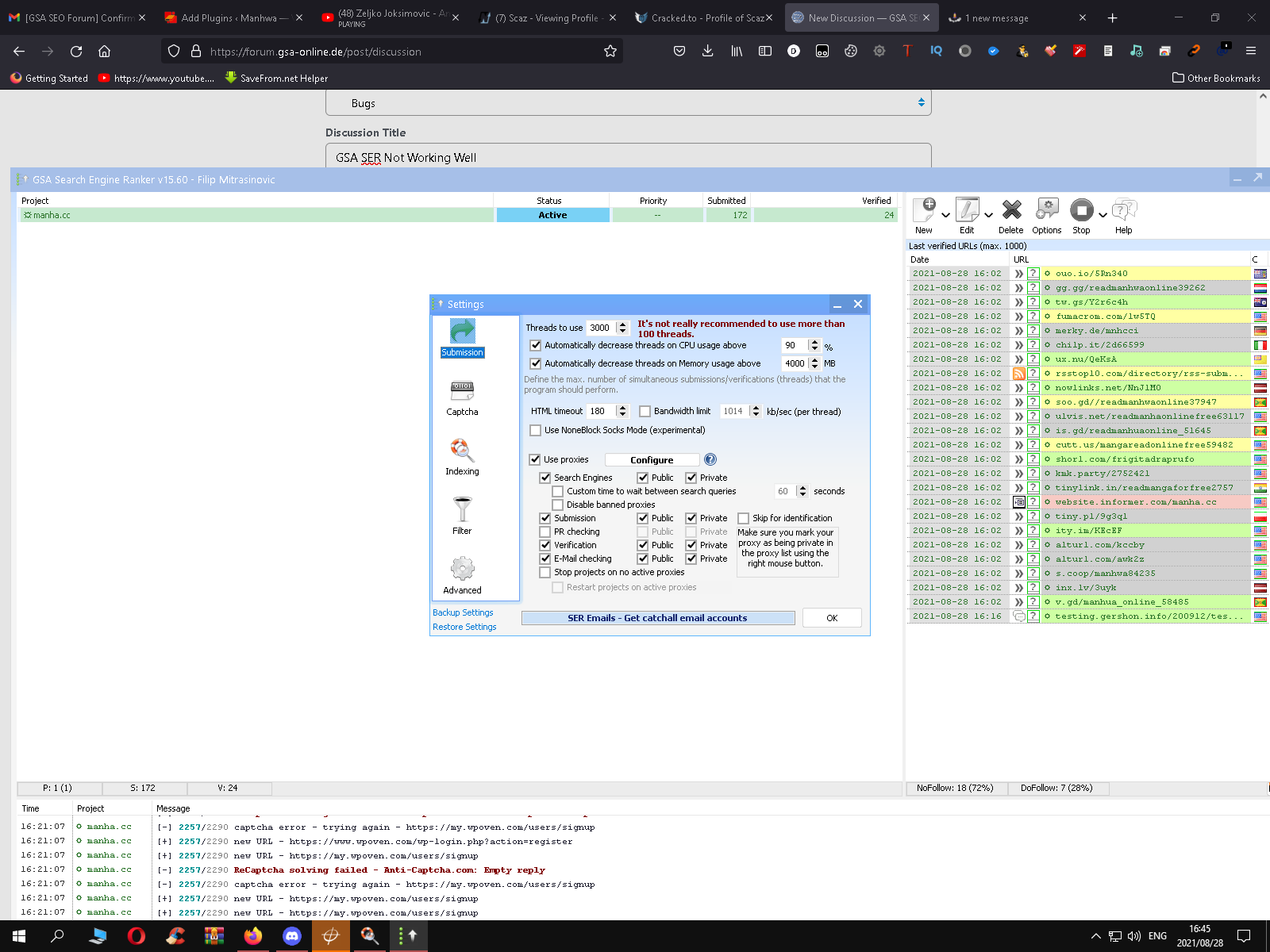Enable the PR checking checkbox
Screen dimensions: 1270x952
coord(545,532)
